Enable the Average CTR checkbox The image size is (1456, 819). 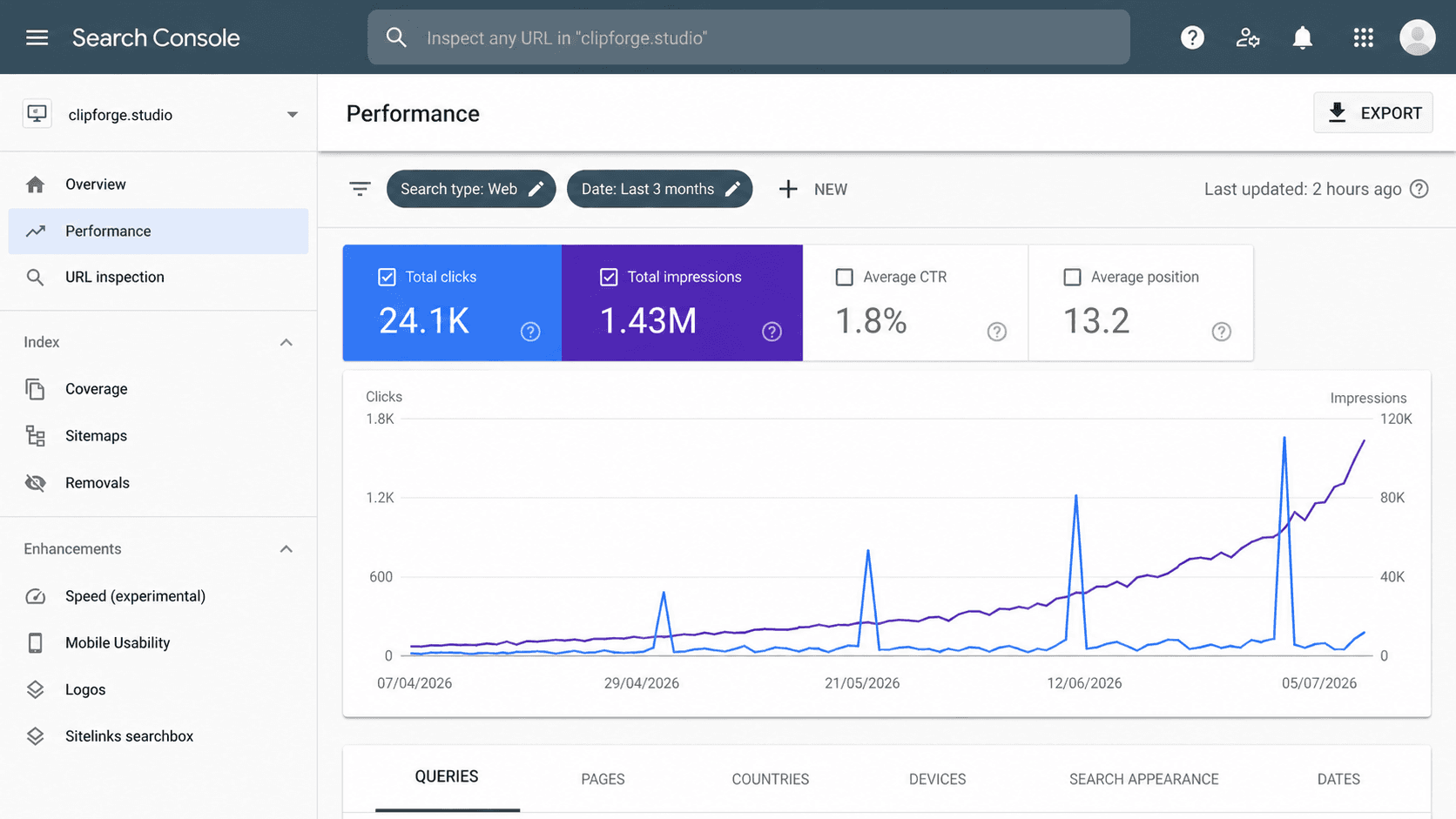[x=844, y=277]
